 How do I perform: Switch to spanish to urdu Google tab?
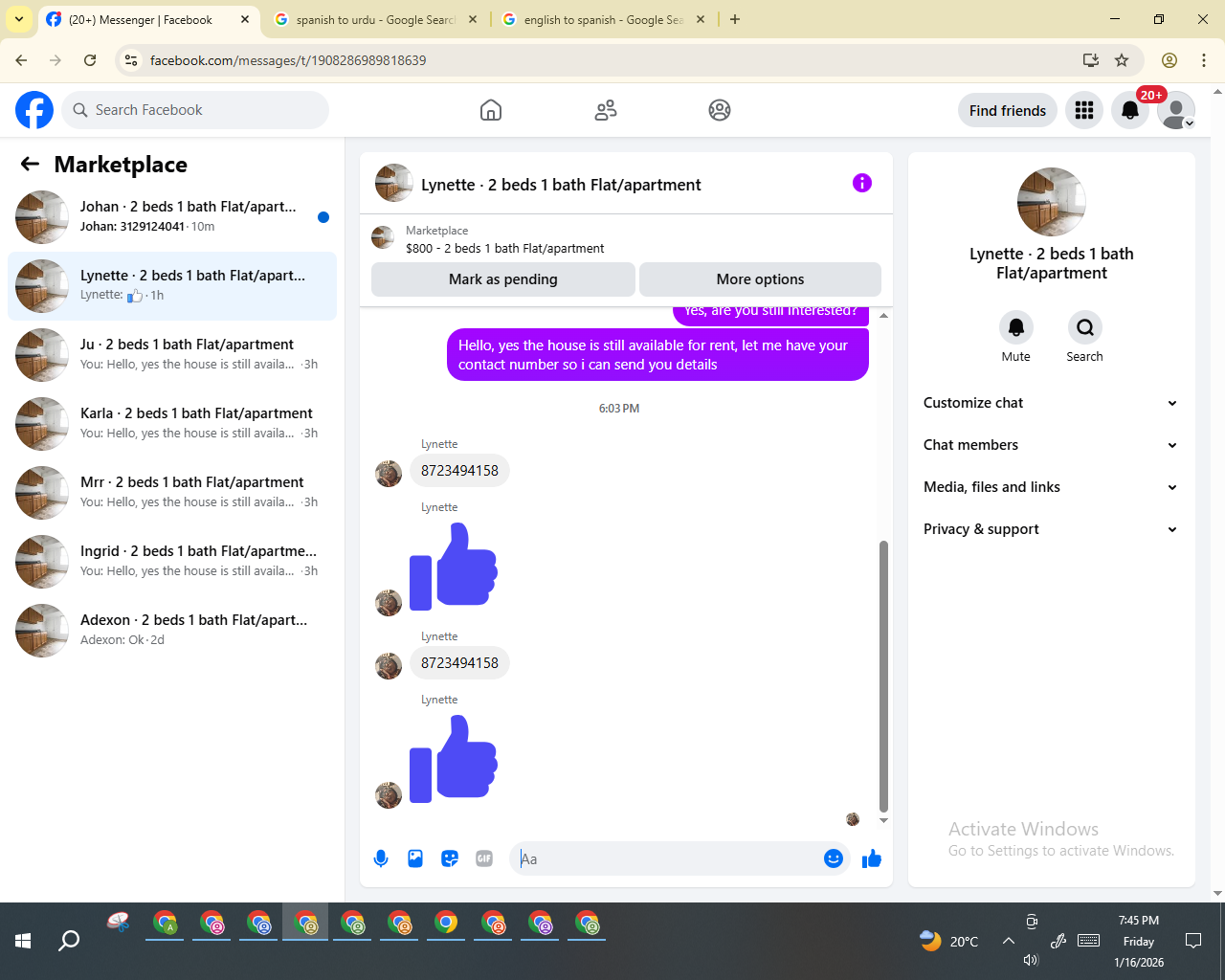coord(375,20)
